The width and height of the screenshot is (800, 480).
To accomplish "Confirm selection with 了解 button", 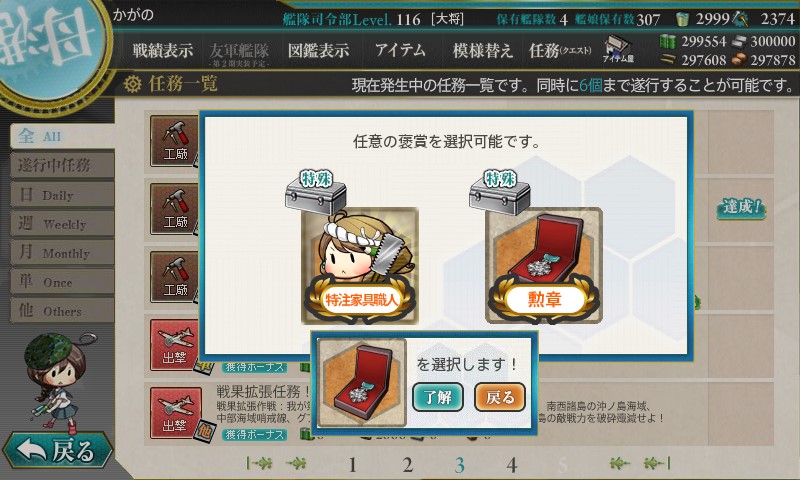I will coord(438,397).
